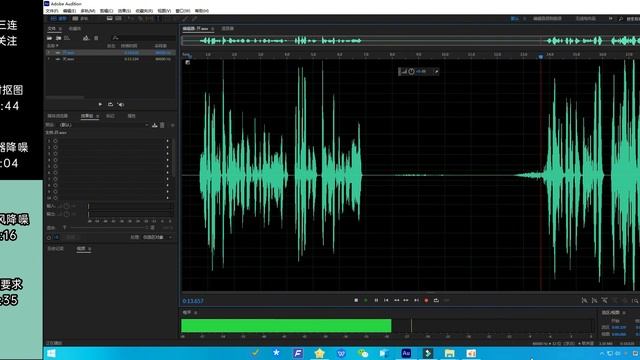Viewport: 640px width, 360px height.
Task: Delete effects rack preset trash icon
Action: click(162, 125)
